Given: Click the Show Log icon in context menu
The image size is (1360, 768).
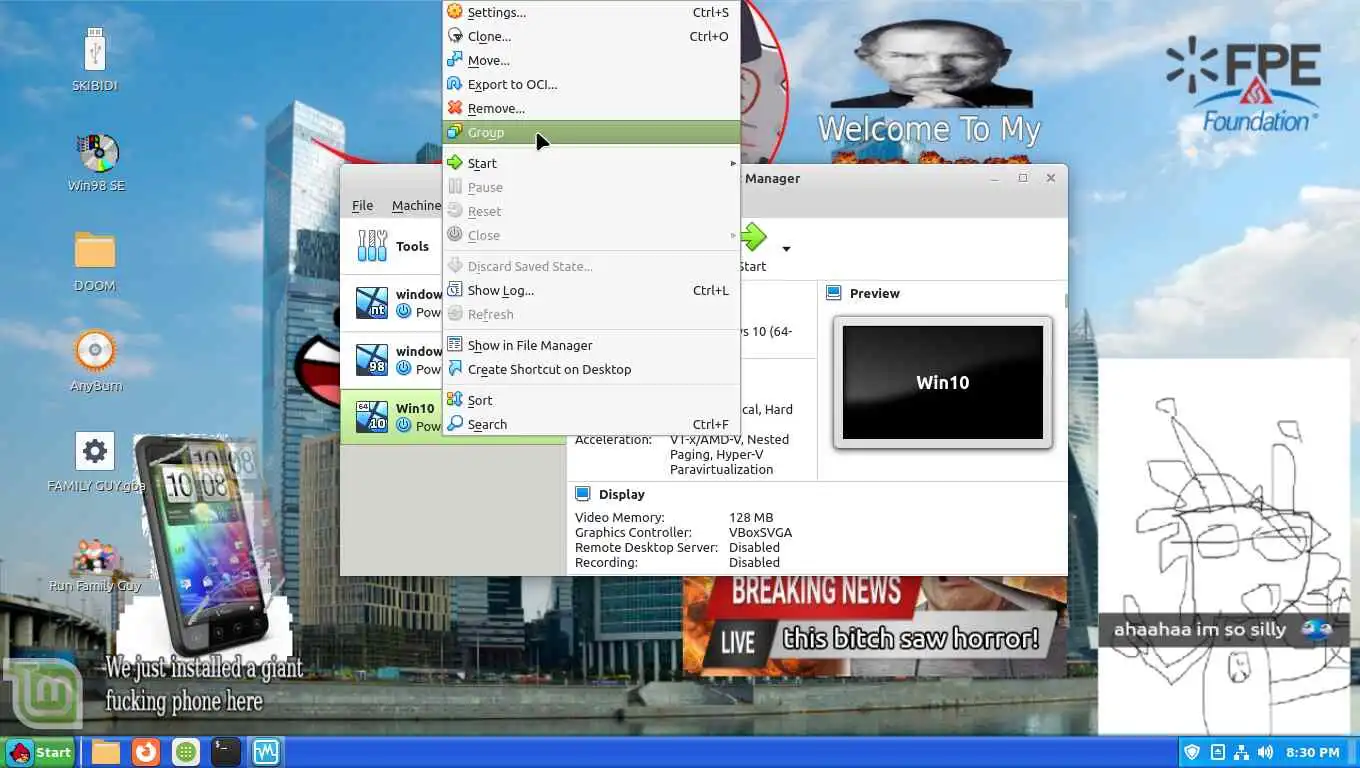Looking at the screenshot, I should (455, 290).
